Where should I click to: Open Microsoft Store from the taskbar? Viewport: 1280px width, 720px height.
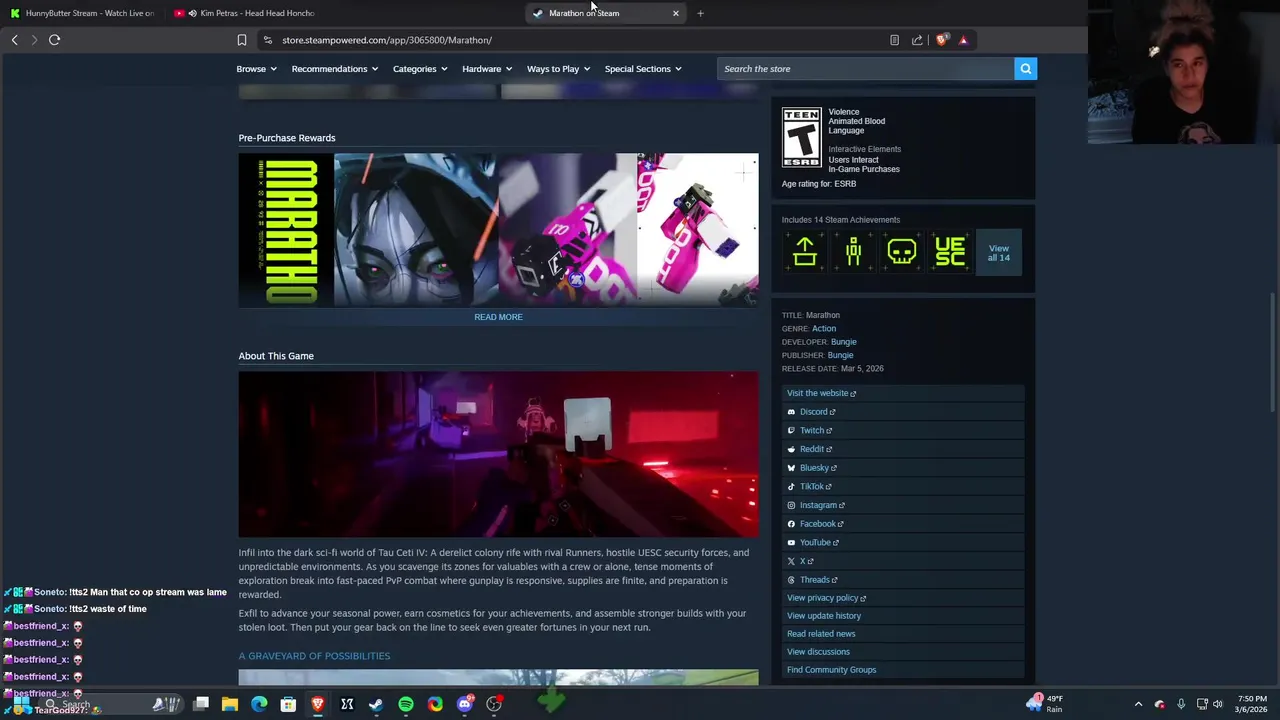(x=288, y=704)
